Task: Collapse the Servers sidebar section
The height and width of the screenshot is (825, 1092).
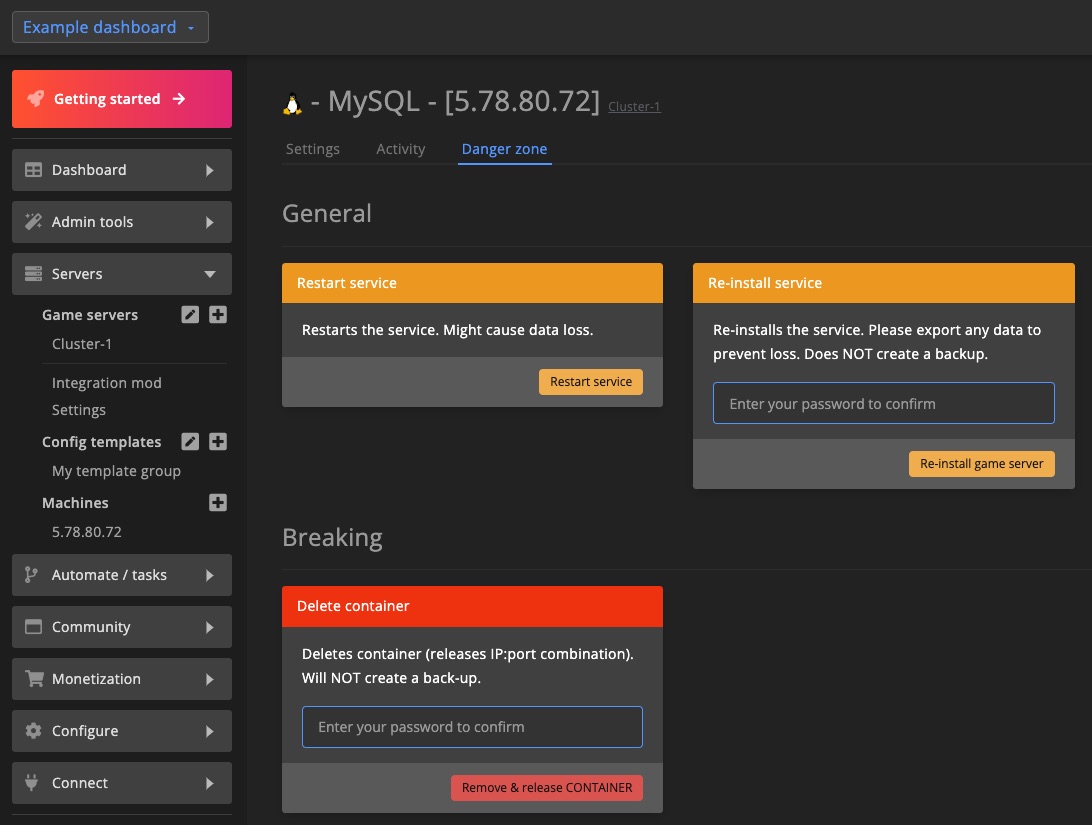Action: click(x=122, y=274)
